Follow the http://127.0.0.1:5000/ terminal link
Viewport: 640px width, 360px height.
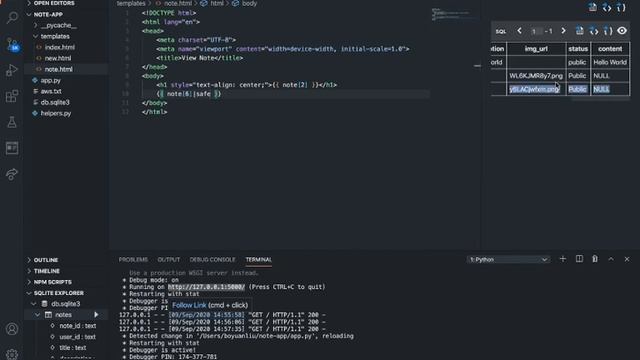pos(206,287)
